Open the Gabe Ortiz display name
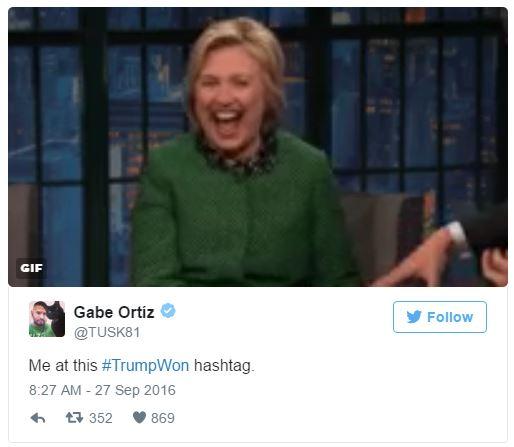This screenshot has height=447, width=514. click(x=114, y=312)
